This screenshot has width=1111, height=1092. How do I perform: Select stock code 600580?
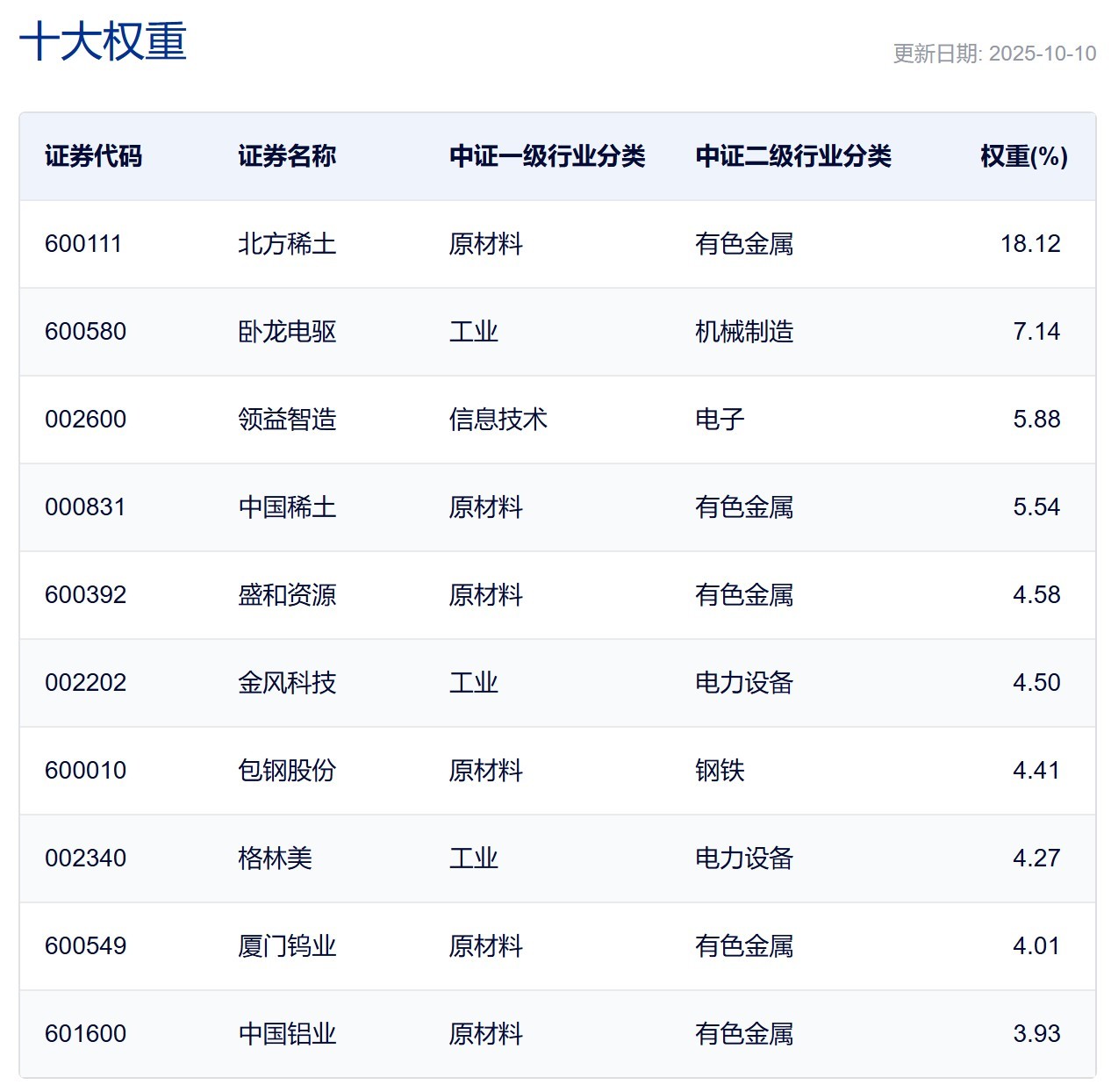click(85, 332)
